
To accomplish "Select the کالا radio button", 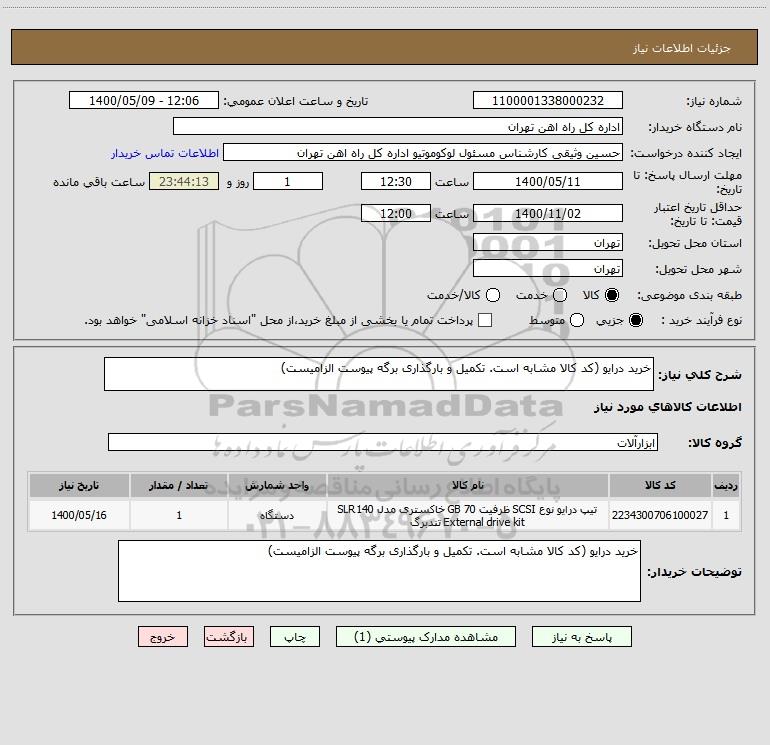I will coord(612,295).
